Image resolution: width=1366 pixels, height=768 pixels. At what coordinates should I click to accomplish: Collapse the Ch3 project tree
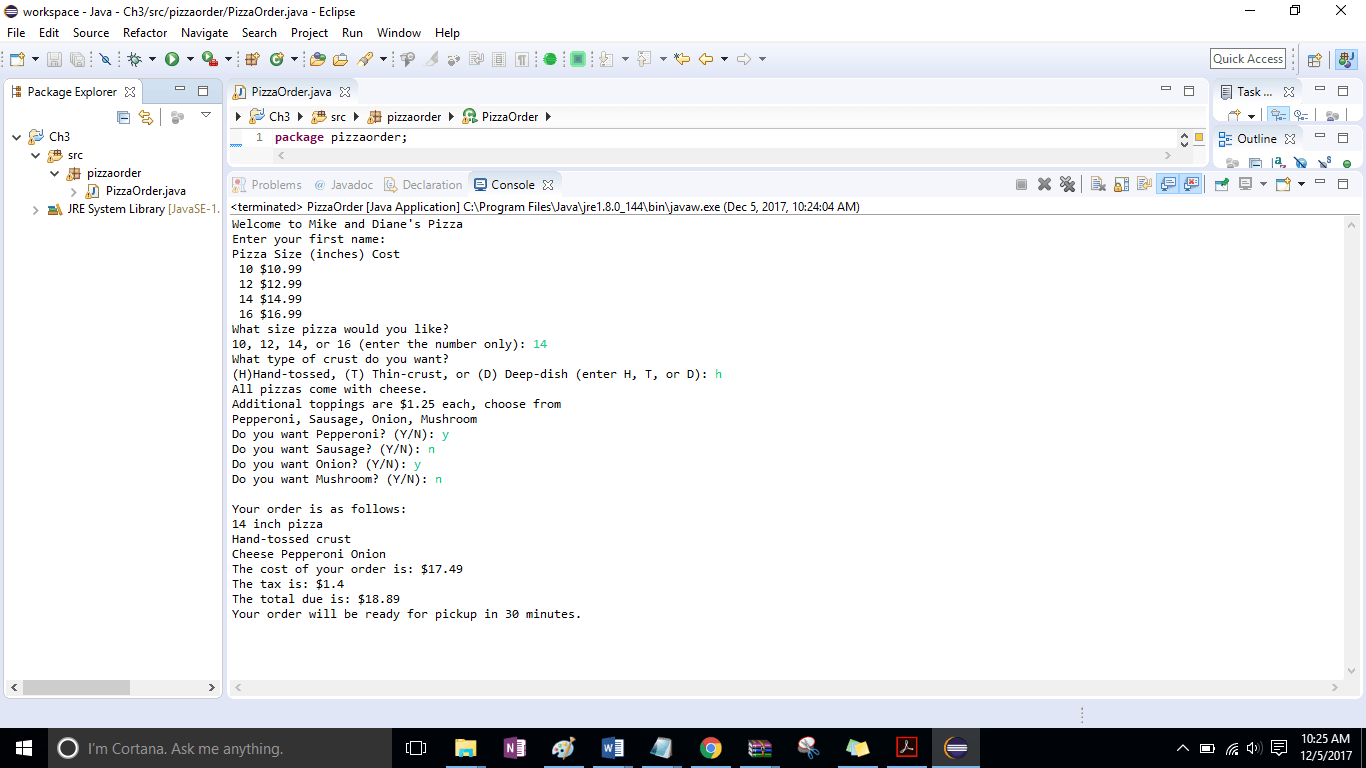click(x=17, y=137)
